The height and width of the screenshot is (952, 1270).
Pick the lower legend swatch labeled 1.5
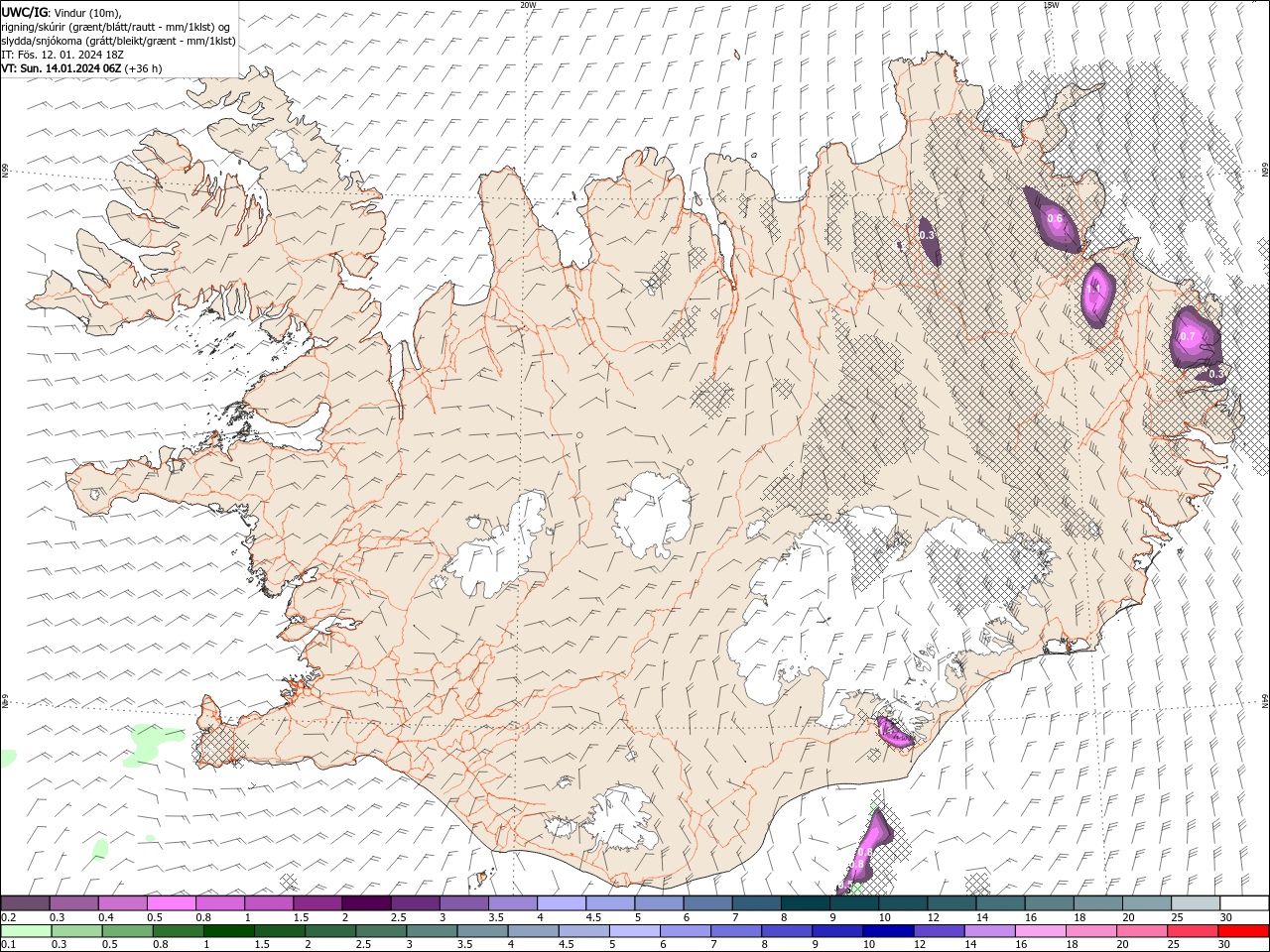coord(279,931)
